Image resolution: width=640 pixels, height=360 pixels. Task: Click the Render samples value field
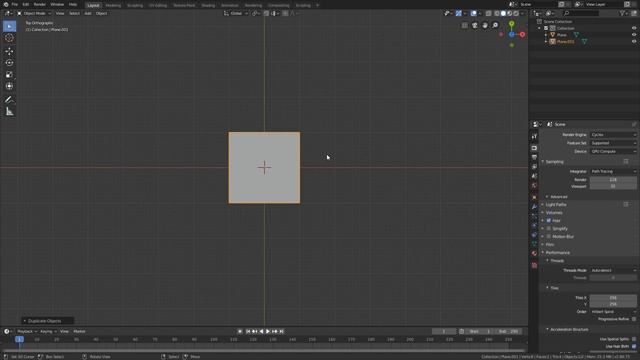click(613, 180)
